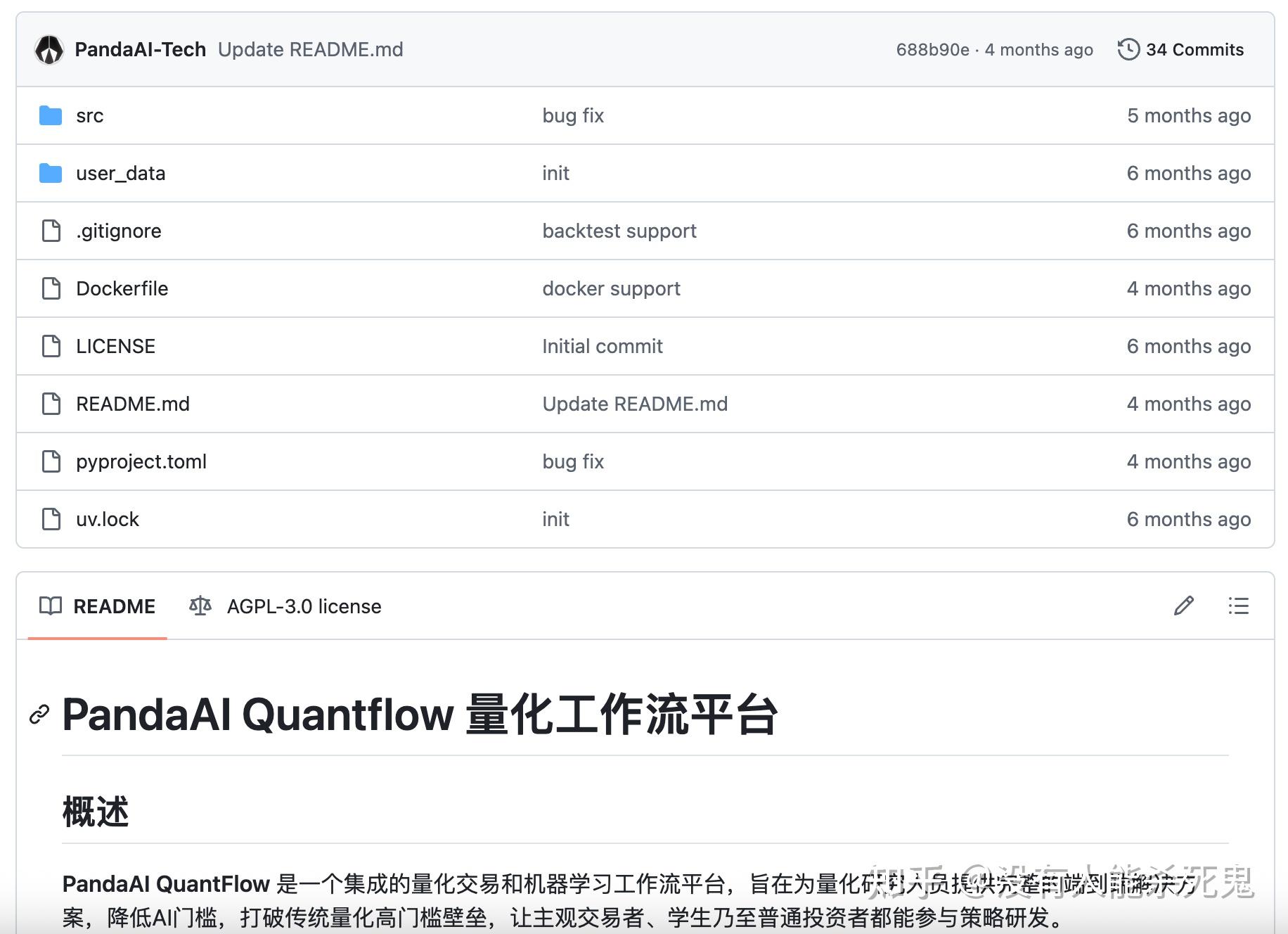Select the uv.lock file row

coord(107,519)
